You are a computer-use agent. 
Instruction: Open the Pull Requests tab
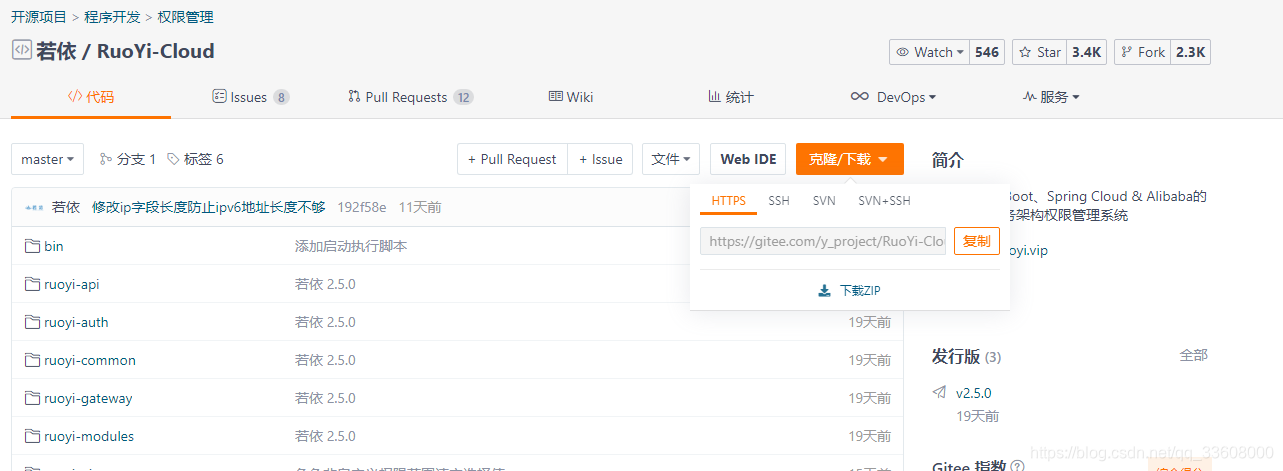click(410, 97)
